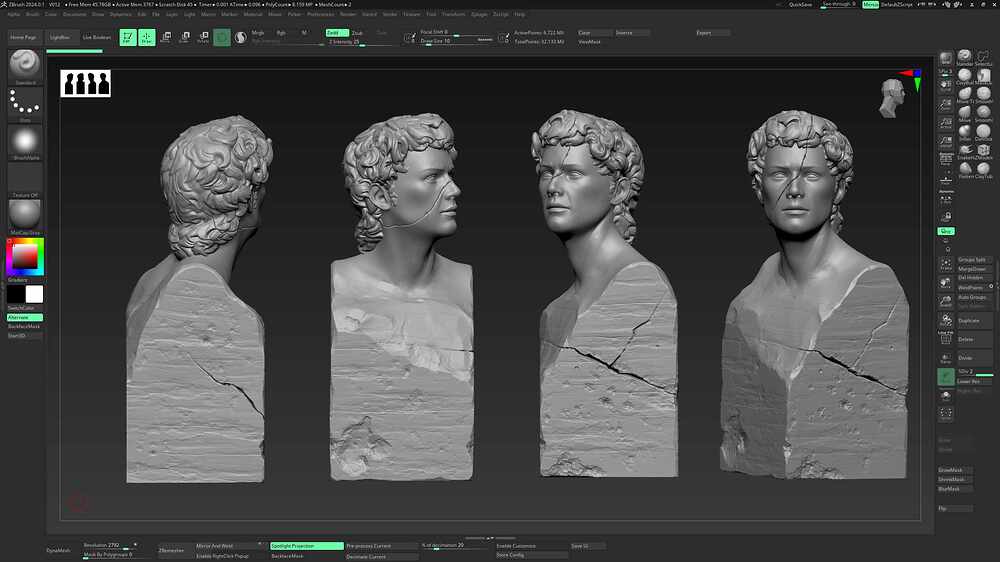Click the AAHalf icon
The image size is (1000, 562).
[x=946, y=141]
